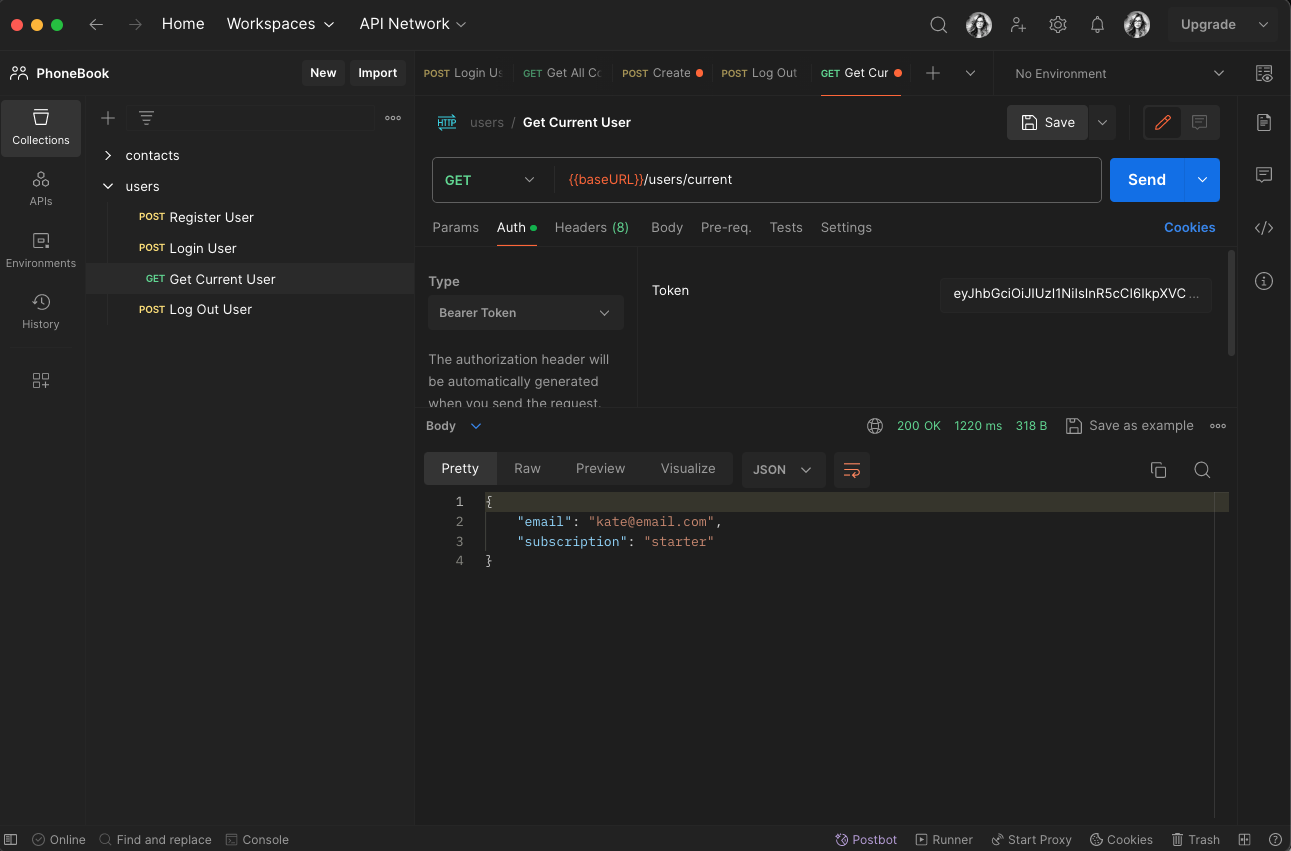Switch to the POST Log Out request tab
Image resolution: width=1291 pixels, height=851 pixels.
(x=760, y=73)
